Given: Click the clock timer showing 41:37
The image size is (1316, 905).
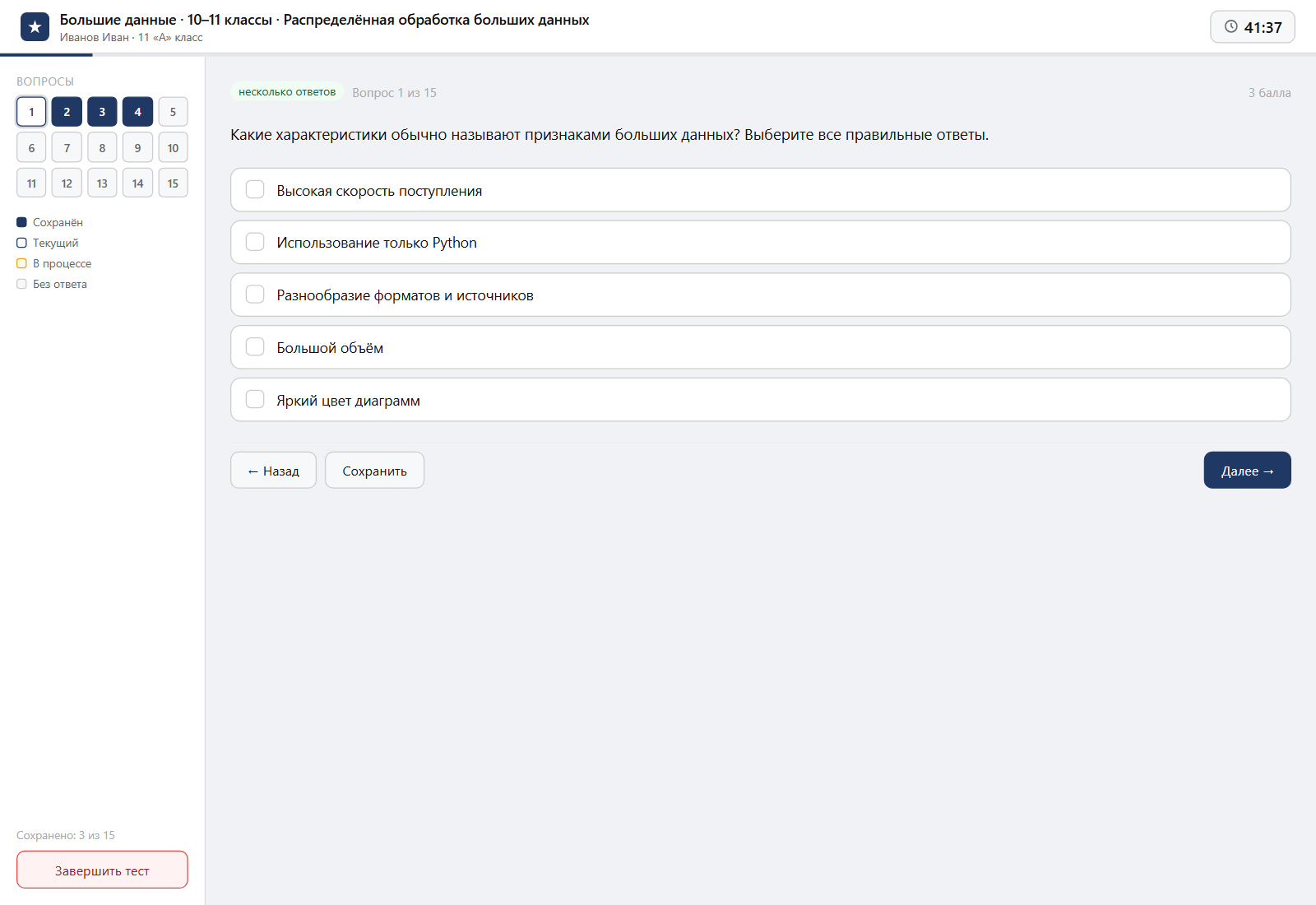Looking at the screenshot, I should (x=1252, y=27).
